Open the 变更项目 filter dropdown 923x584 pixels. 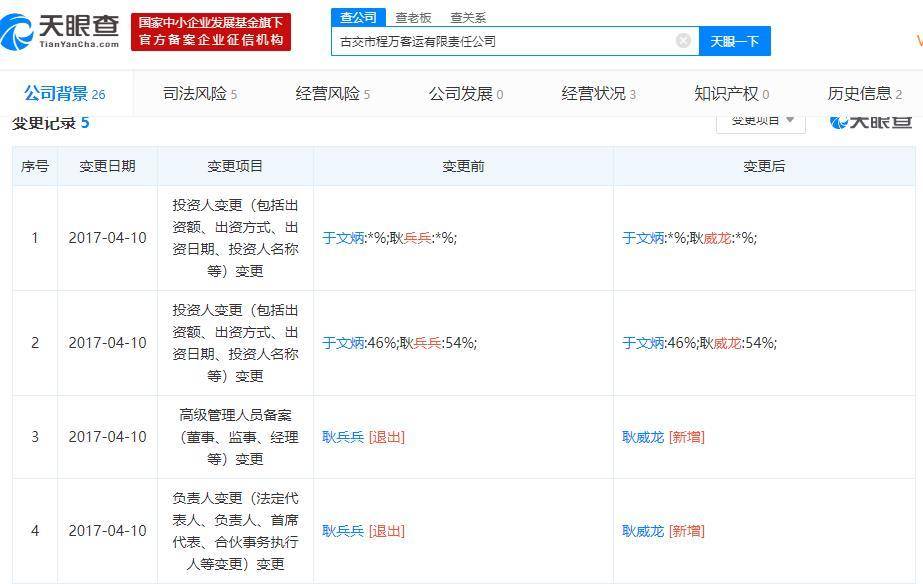pos(755,121)
